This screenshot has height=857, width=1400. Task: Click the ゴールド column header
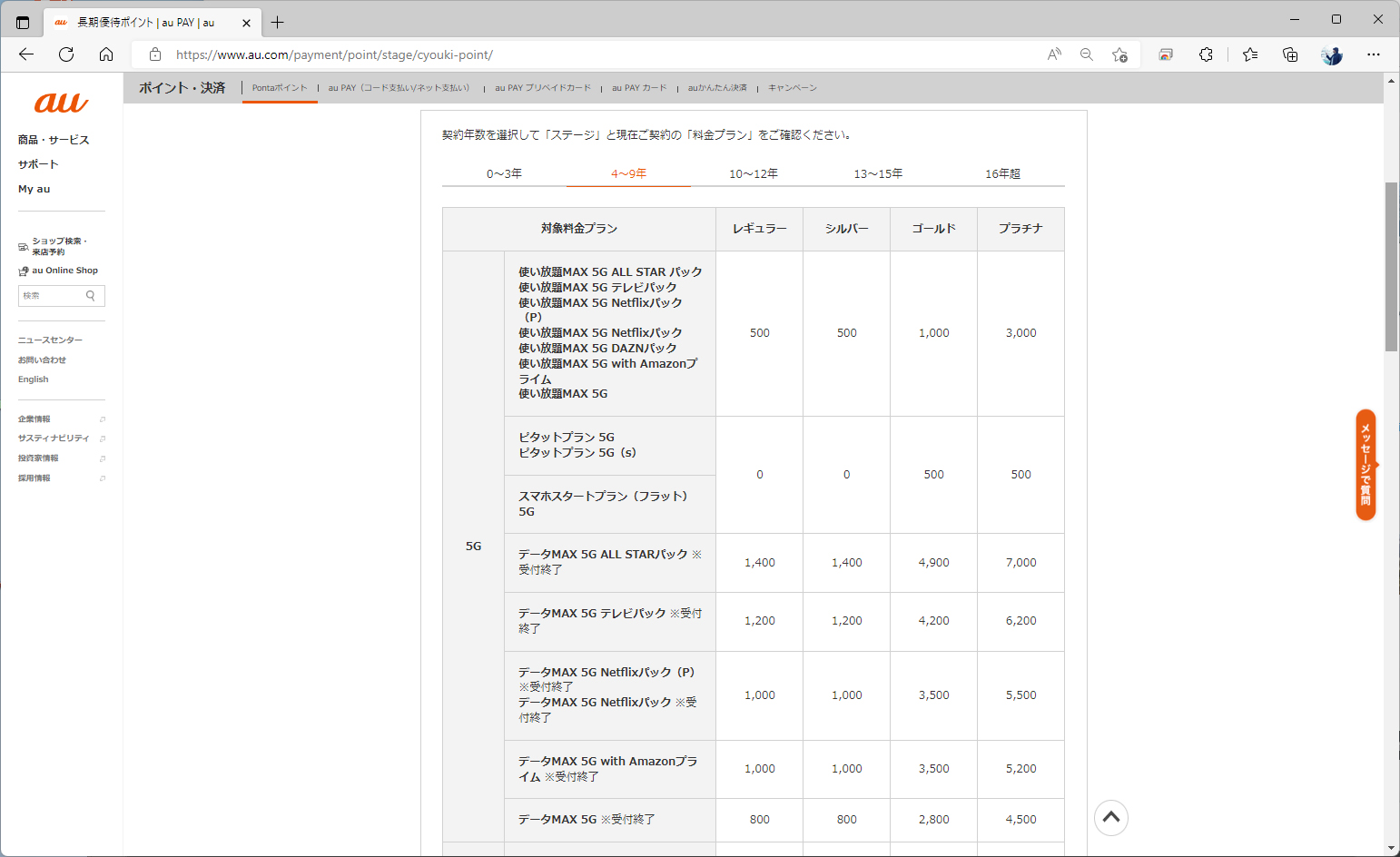tap(933, 229)
